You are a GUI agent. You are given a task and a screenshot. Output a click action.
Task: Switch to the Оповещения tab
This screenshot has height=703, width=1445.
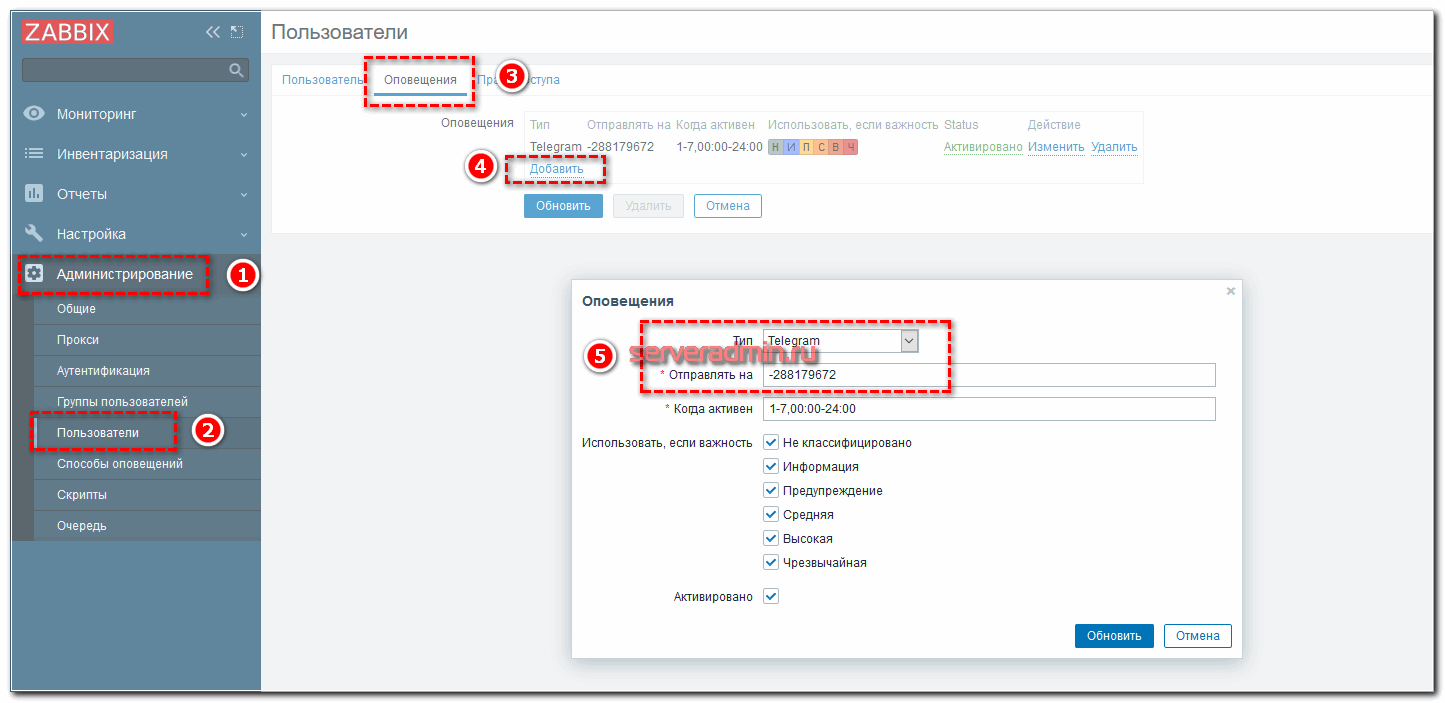tap(420, 80)
